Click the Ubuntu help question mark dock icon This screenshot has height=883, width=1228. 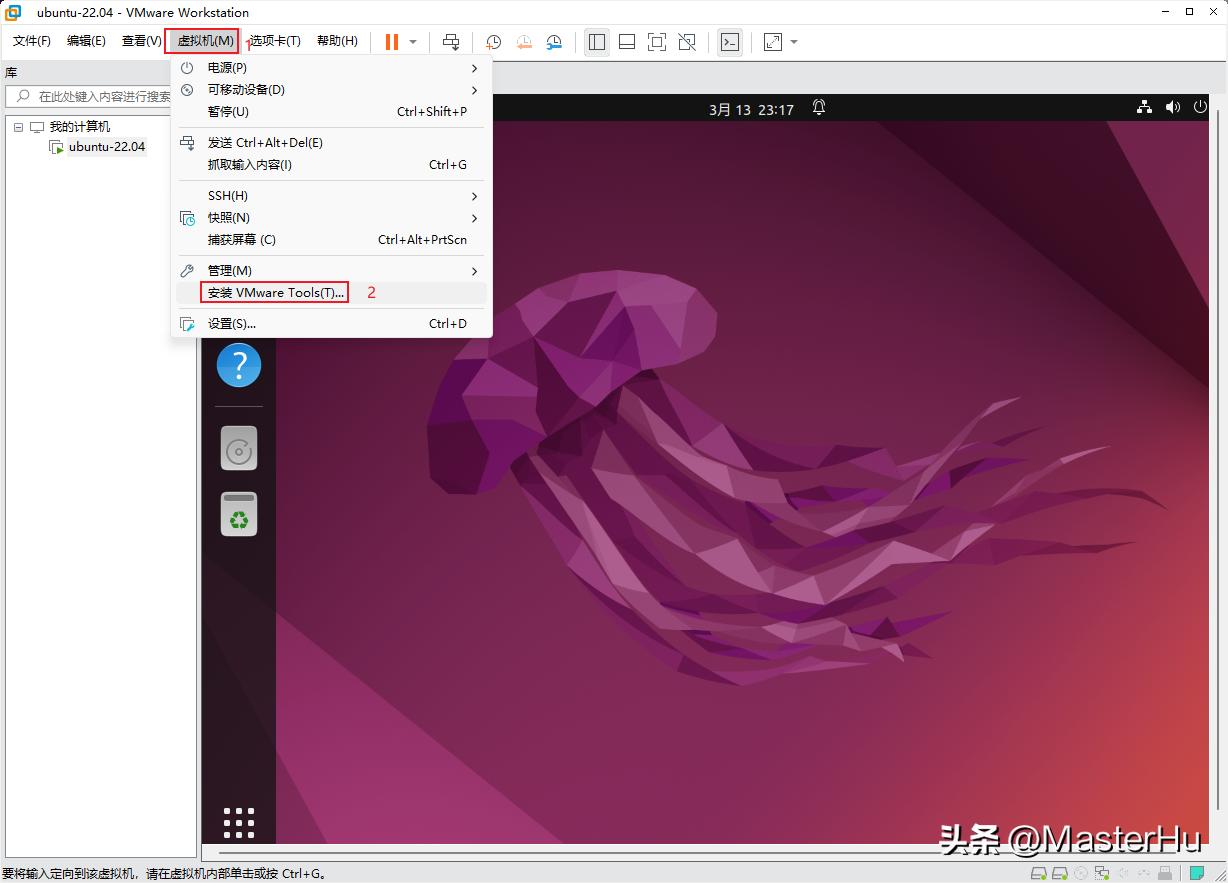click(x=238, y=365)
